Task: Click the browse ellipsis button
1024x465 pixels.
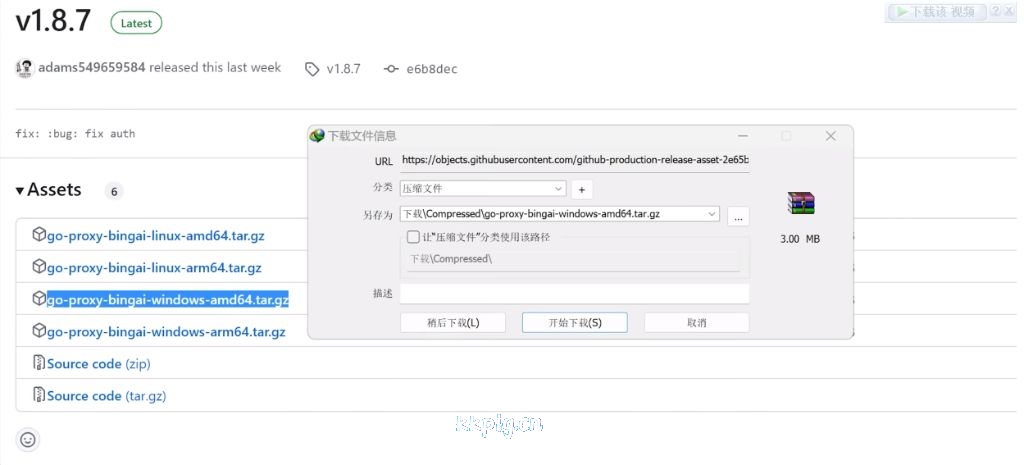Action: pyautogui.click(x=738, y=217)
